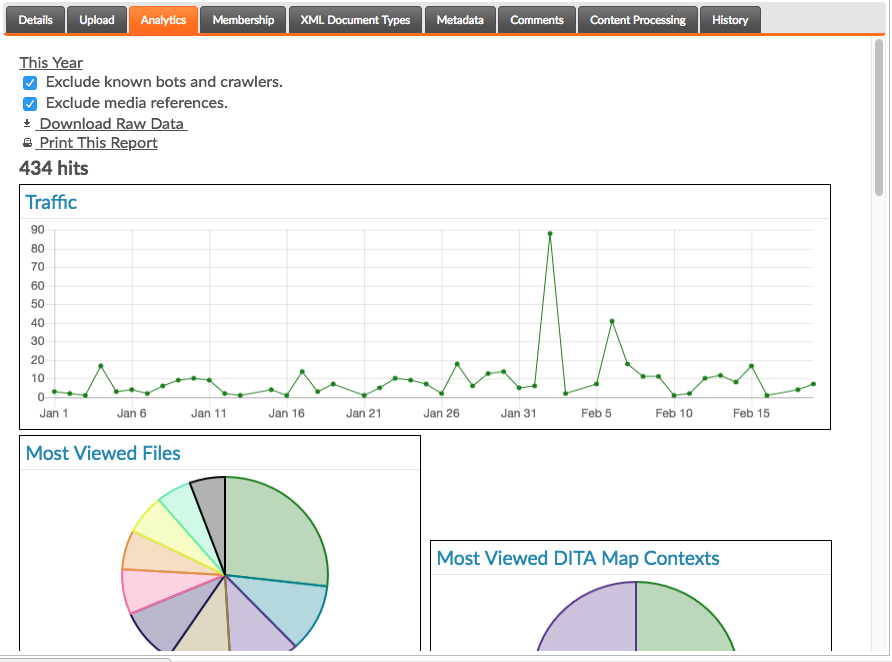Open the Details tab

pyautogui.click(x=35, y=20)
